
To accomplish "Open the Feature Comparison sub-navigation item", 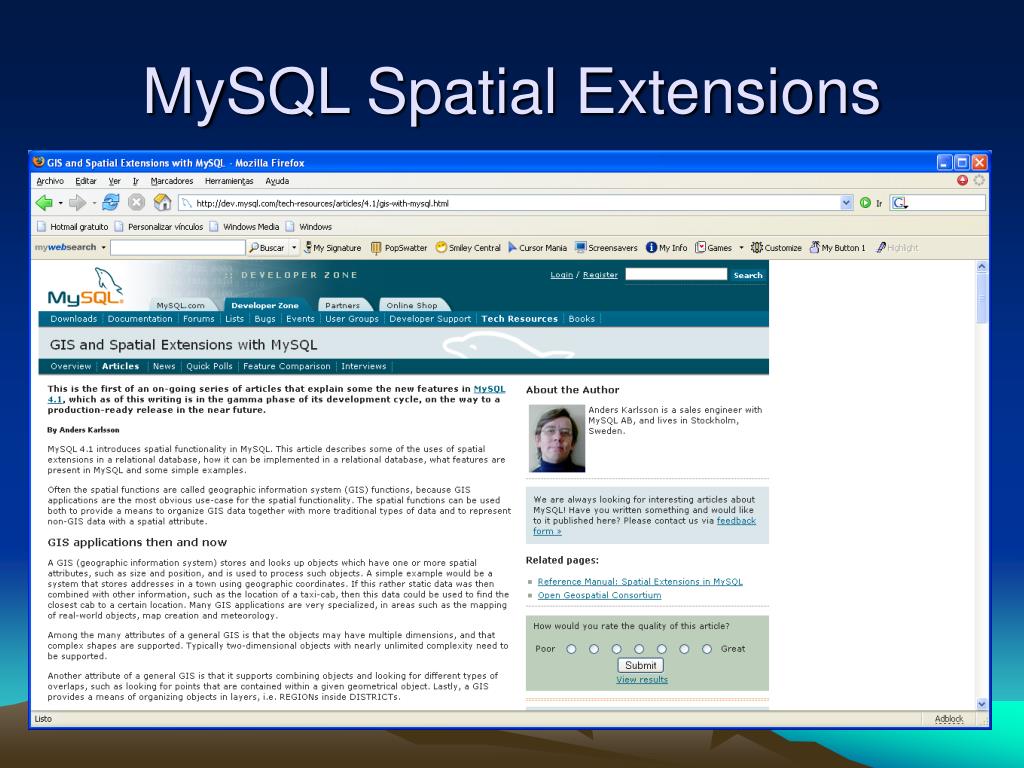I will tap(287, 366).
